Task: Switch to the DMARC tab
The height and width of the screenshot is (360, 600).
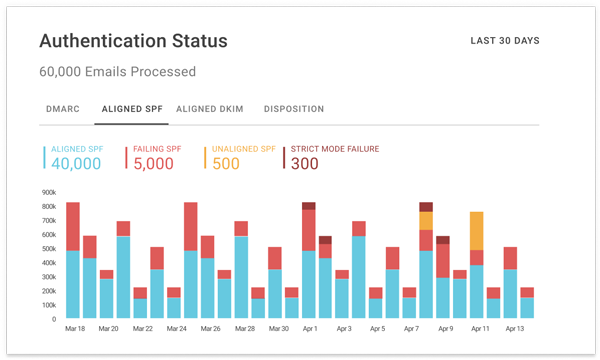Action: click(63, 109)
